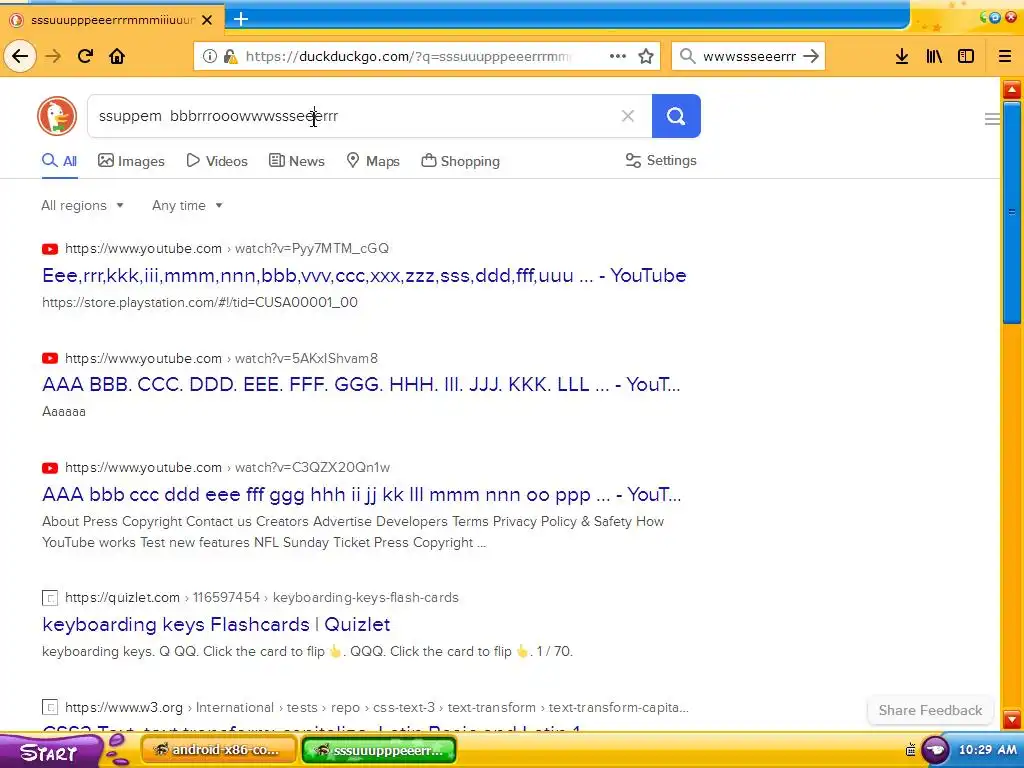Switch to Shopping results

click(460, 161)
